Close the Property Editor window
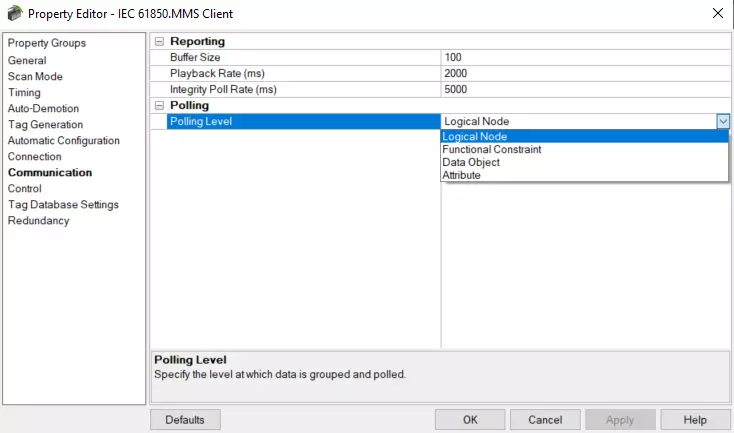Screen dimensions: 734x433 [718, 13]
